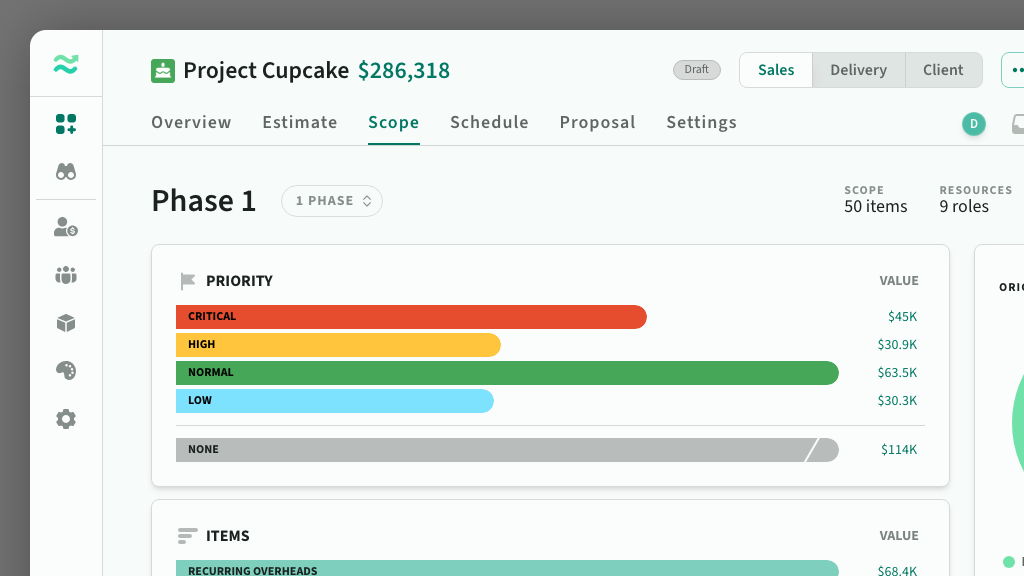Click the green cake project icon

click(163, 71)
